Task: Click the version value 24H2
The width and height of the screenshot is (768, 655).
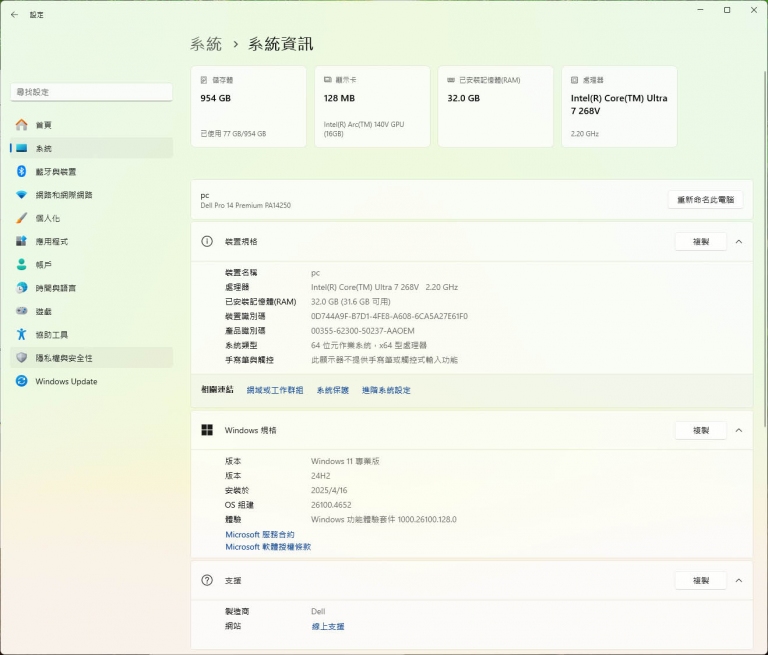Action: click(x=320, y=476)
